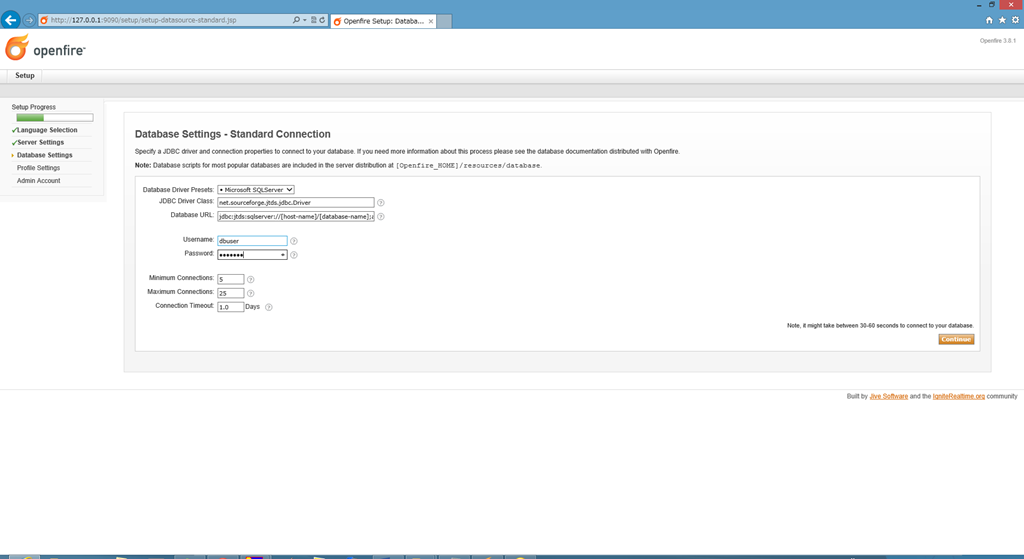Click heading 'Database Settings - Standard Connection'
This screenshot has width=1024, height=559.
click(232, 134)
